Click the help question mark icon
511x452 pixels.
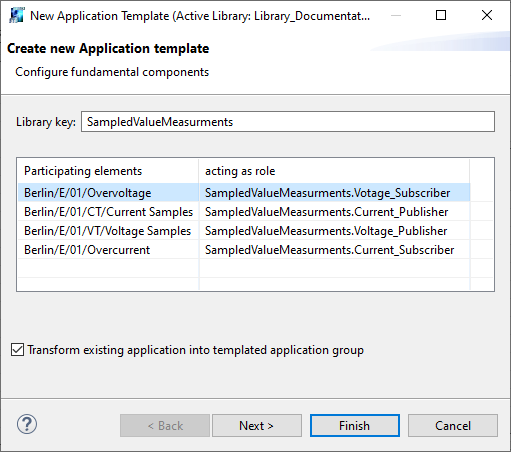point(27,424)
